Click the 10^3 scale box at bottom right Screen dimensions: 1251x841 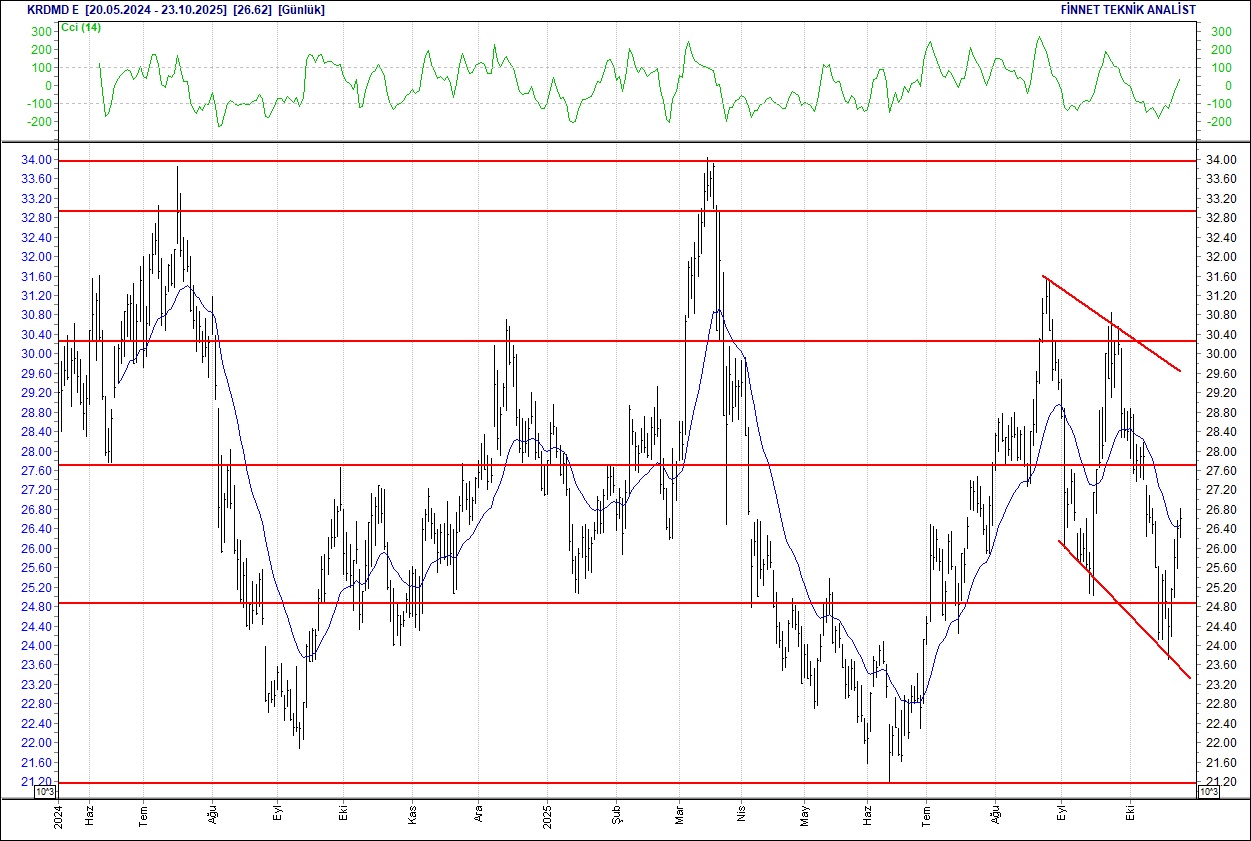click(x=1207, y=792)
